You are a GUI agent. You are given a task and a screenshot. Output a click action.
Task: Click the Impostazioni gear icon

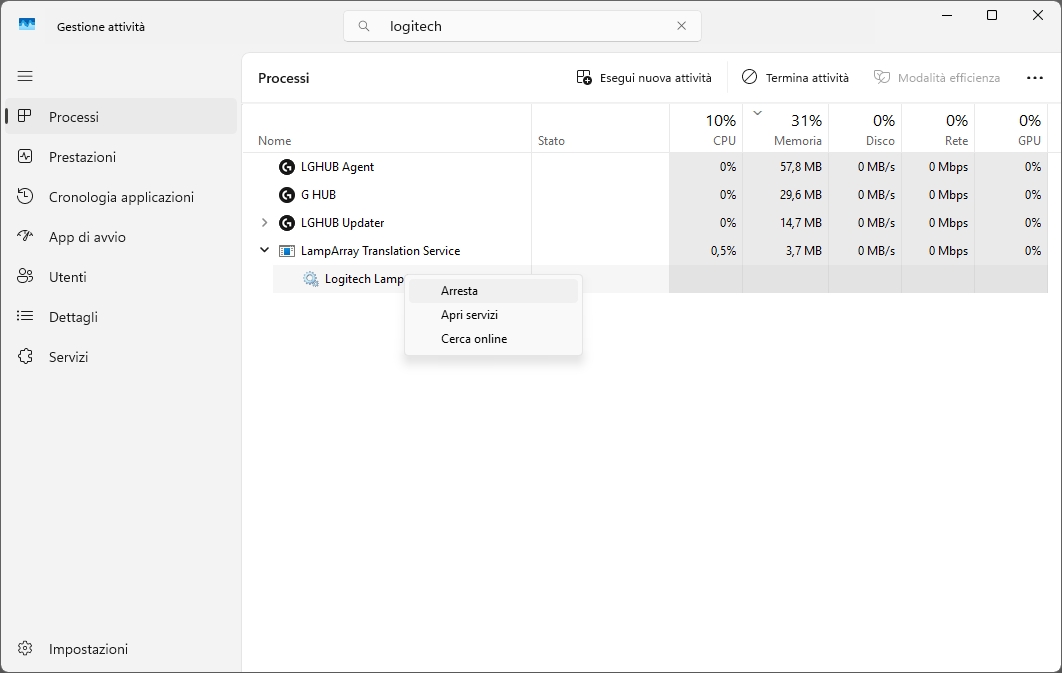[25, 648]
